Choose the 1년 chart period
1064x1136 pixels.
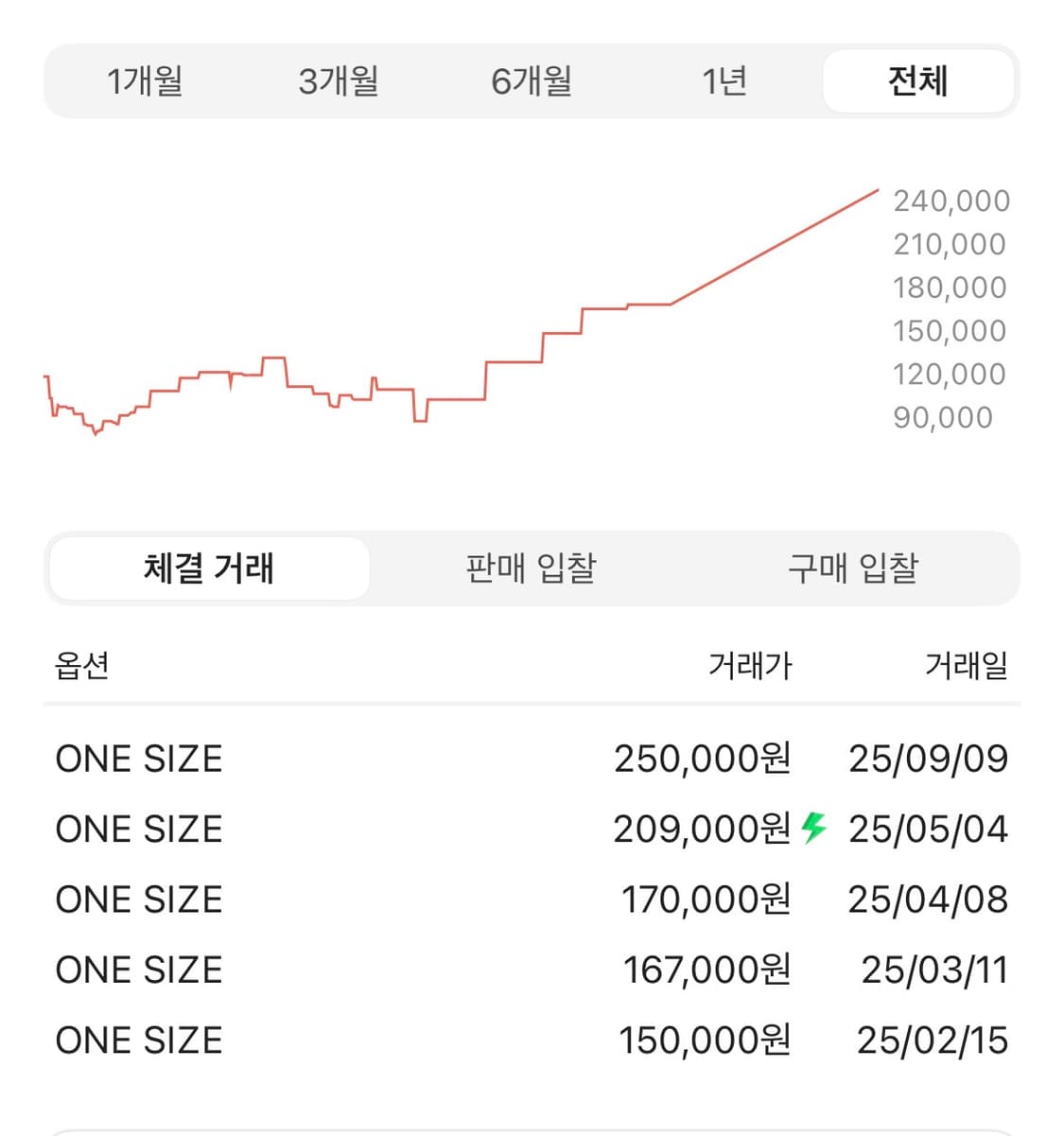[724, 81]
